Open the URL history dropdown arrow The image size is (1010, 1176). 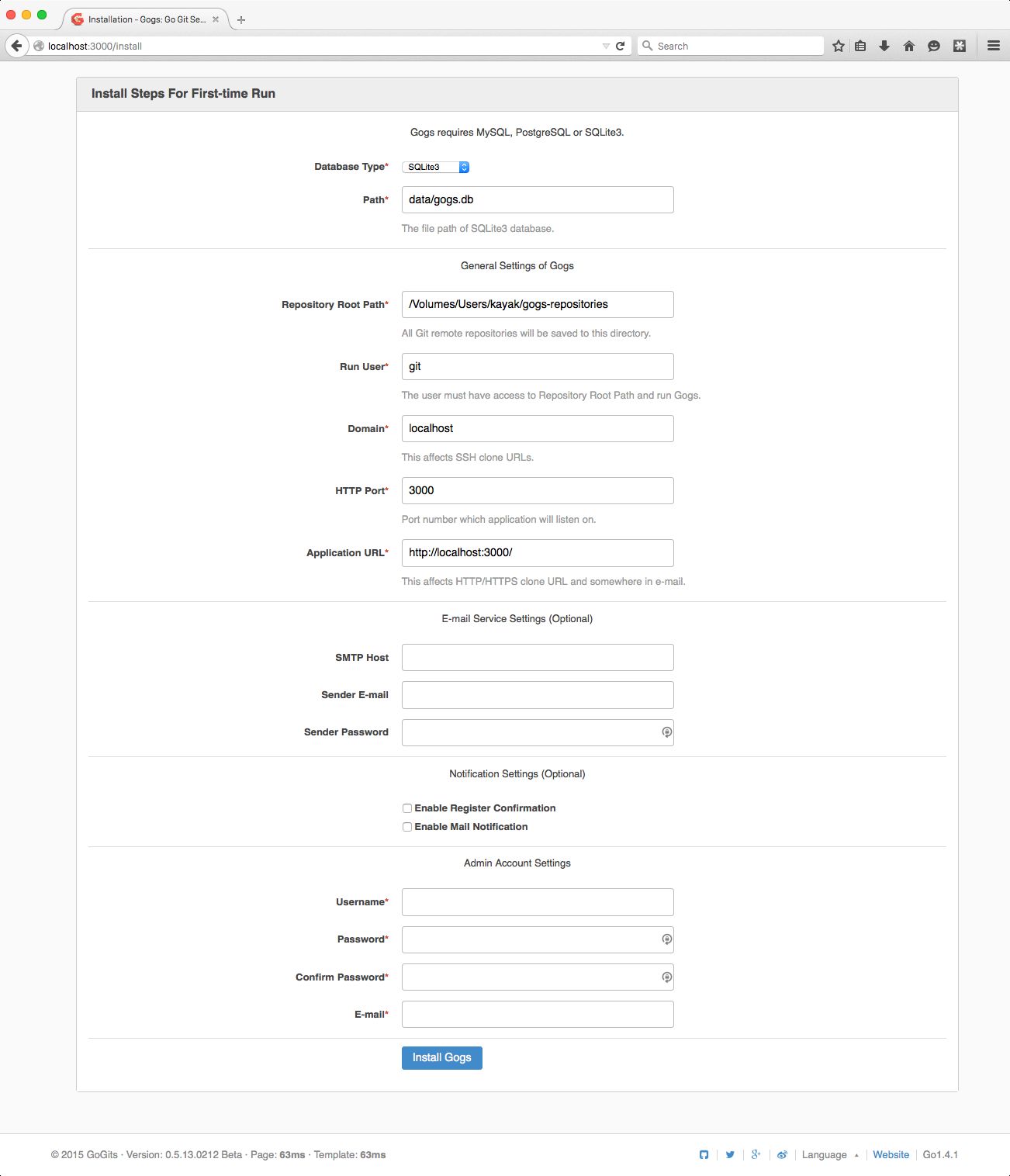pos(606,46)
